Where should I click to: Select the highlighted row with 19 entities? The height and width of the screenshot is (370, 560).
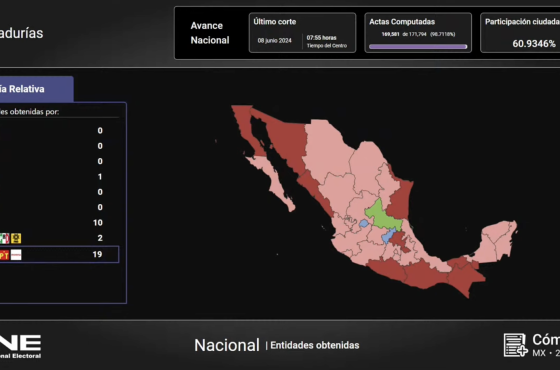click(x=59, y=254)
